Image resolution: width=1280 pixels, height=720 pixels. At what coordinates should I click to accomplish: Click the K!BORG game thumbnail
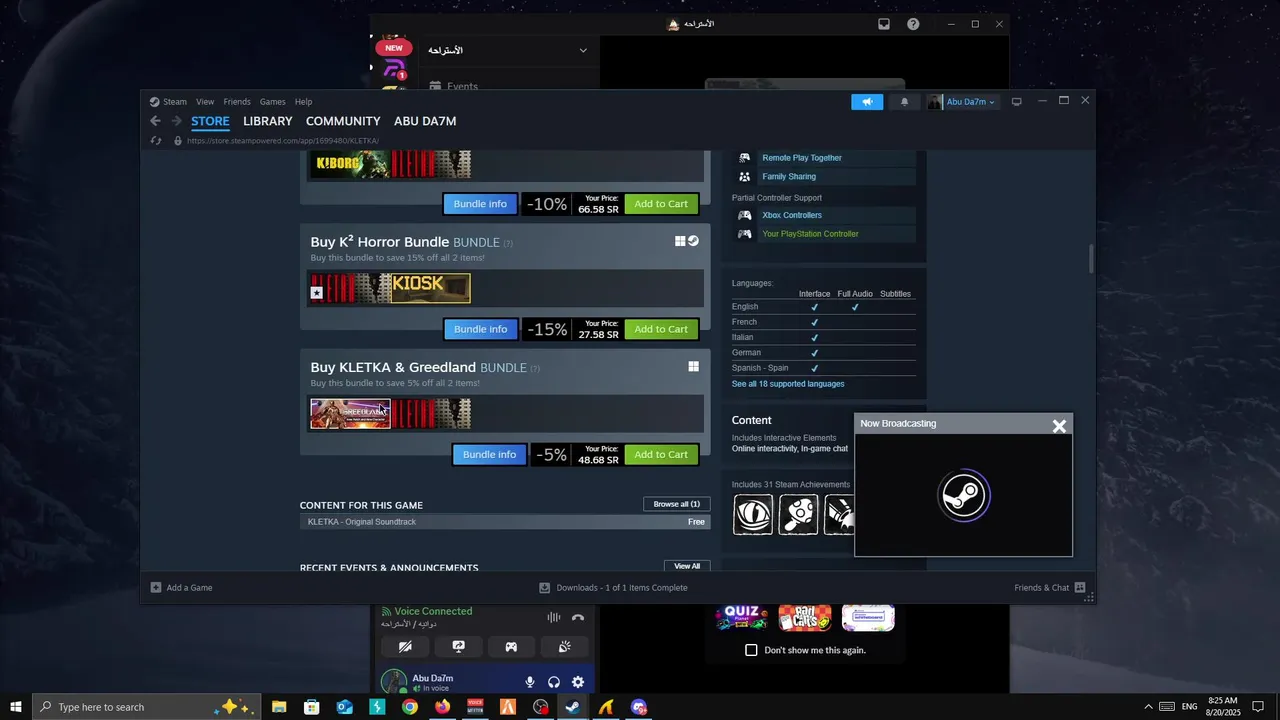click(x=350, y=164)
